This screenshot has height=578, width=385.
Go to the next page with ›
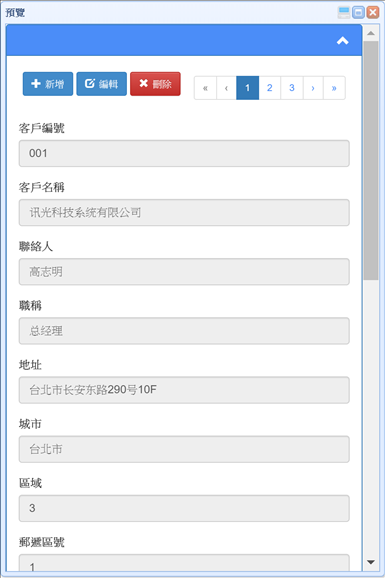[x=313, y=88]
